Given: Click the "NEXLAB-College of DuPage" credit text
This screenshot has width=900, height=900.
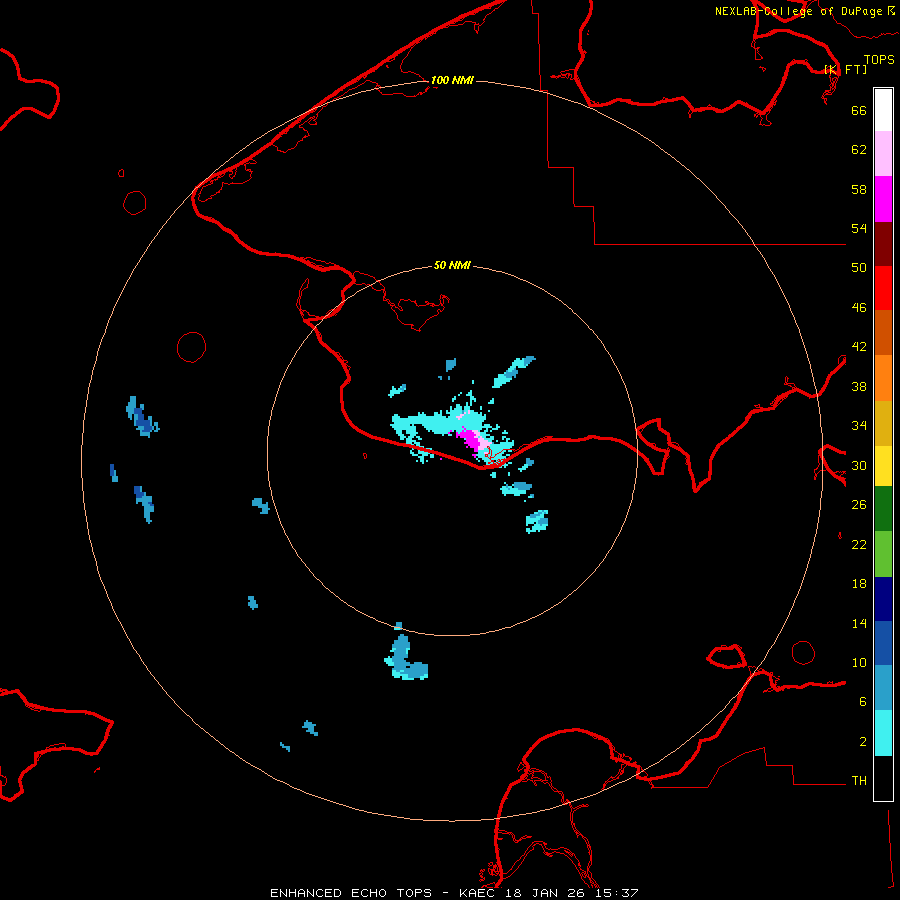Looking at the screenshot, I should tap(800, 11).
